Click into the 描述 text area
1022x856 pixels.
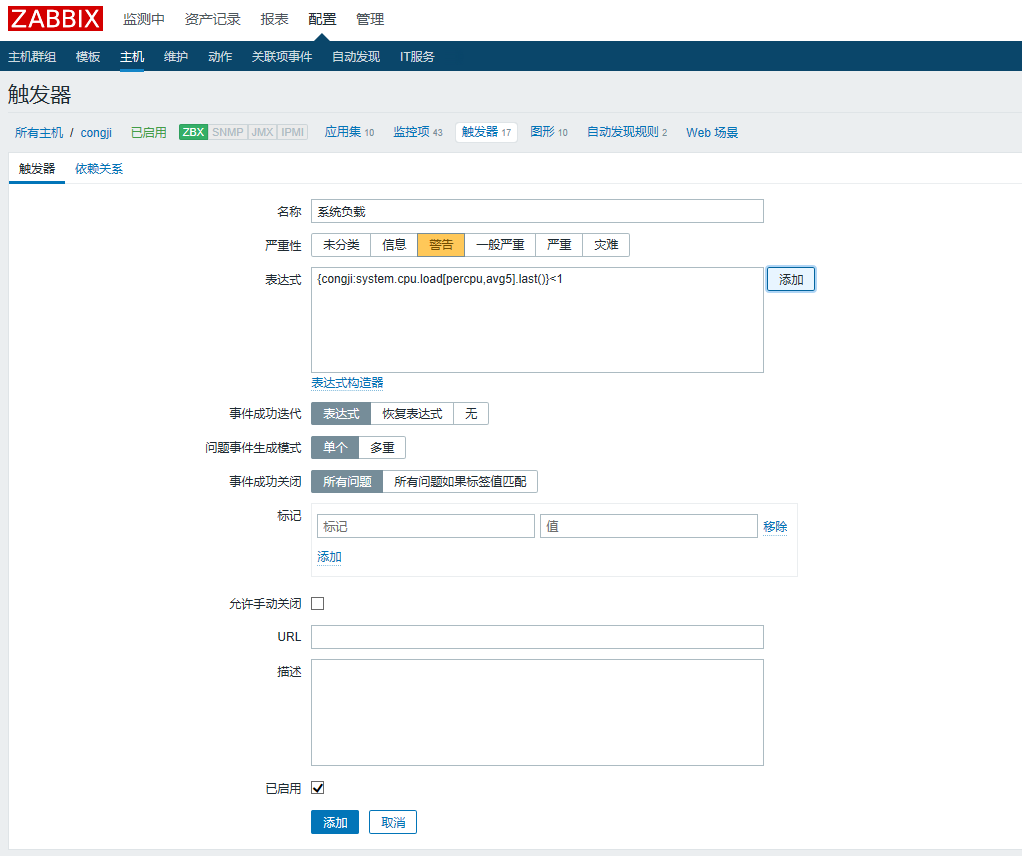point(537,713)
